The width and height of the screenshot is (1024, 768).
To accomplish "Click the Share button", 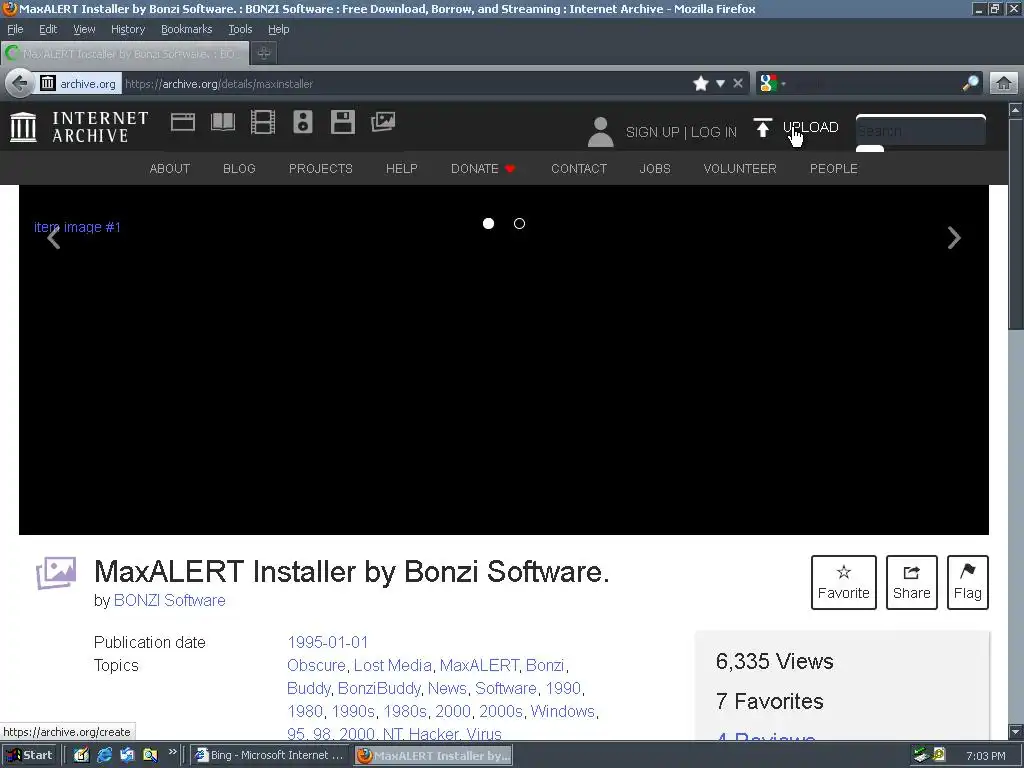I will tap(911, 582).
